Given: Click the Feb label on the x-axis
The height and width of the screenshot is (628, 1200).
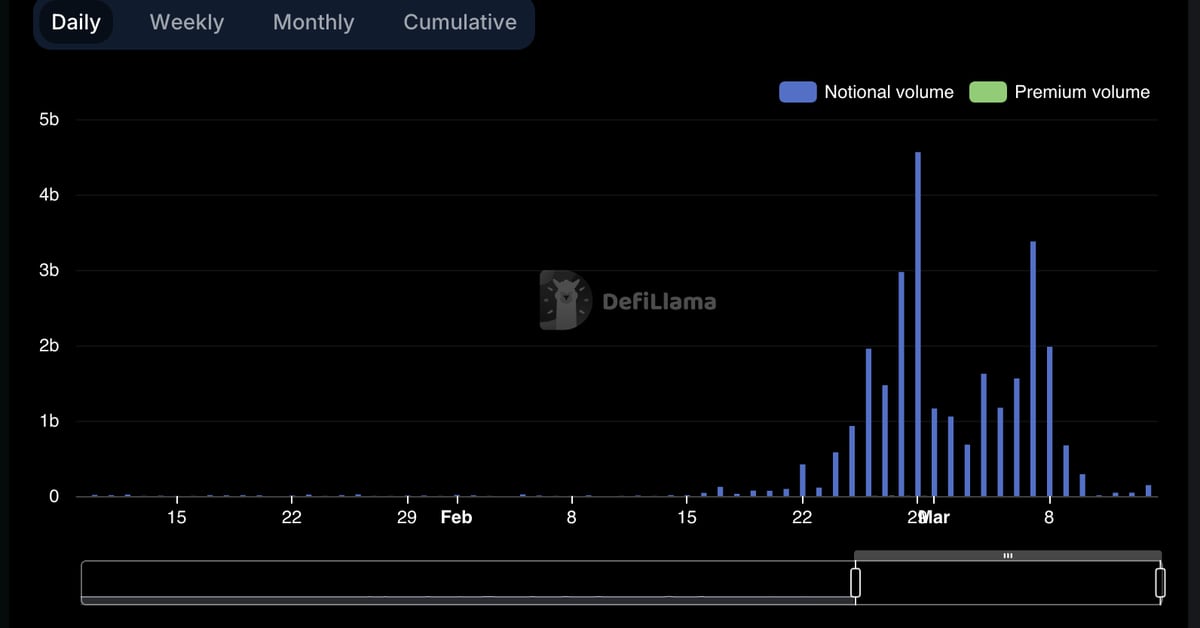Looking at the screenshot, I should click(x=456, y=517).
